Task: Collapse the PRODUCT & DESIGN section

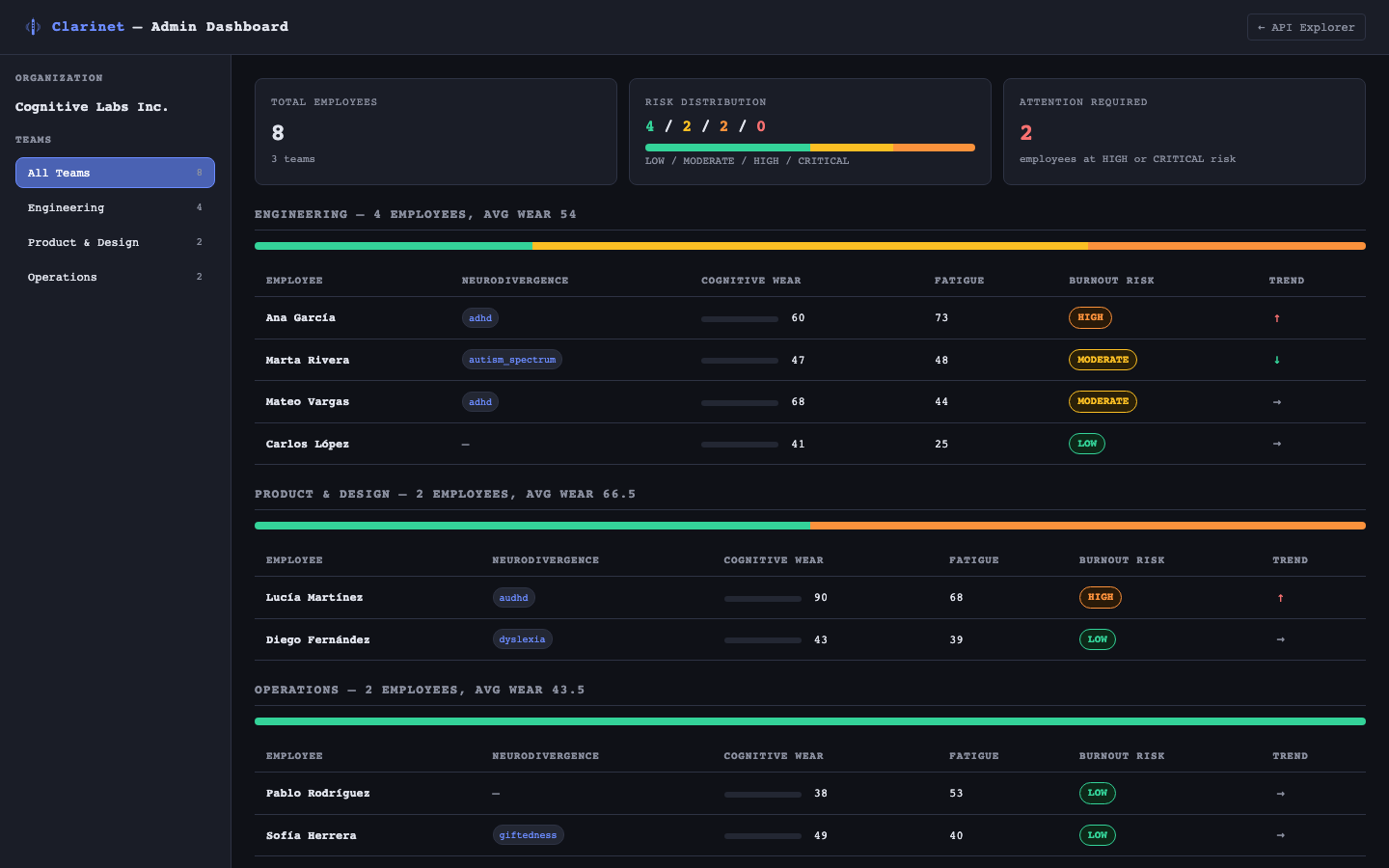Action: coord(444,493)
